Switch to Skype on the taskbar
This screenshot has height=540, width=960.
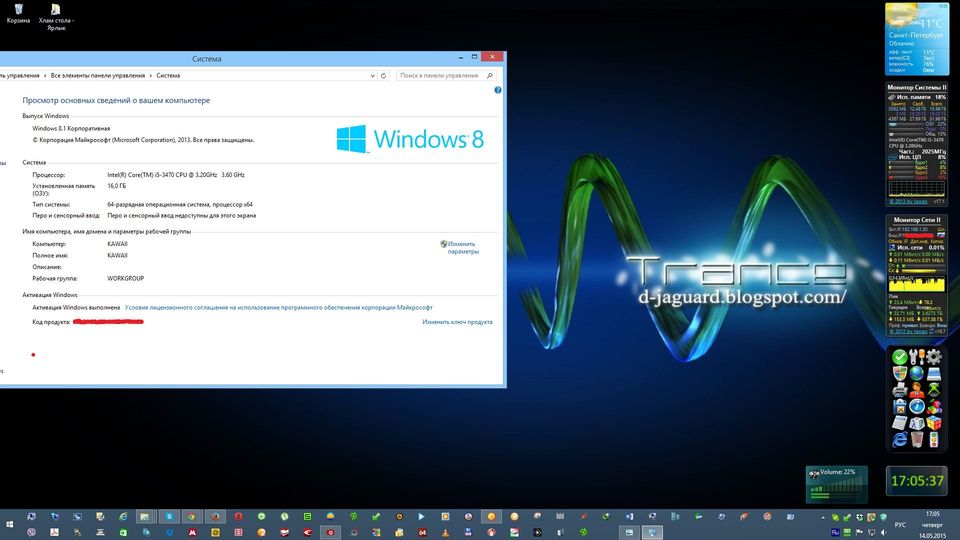click(x=170, y=517)
